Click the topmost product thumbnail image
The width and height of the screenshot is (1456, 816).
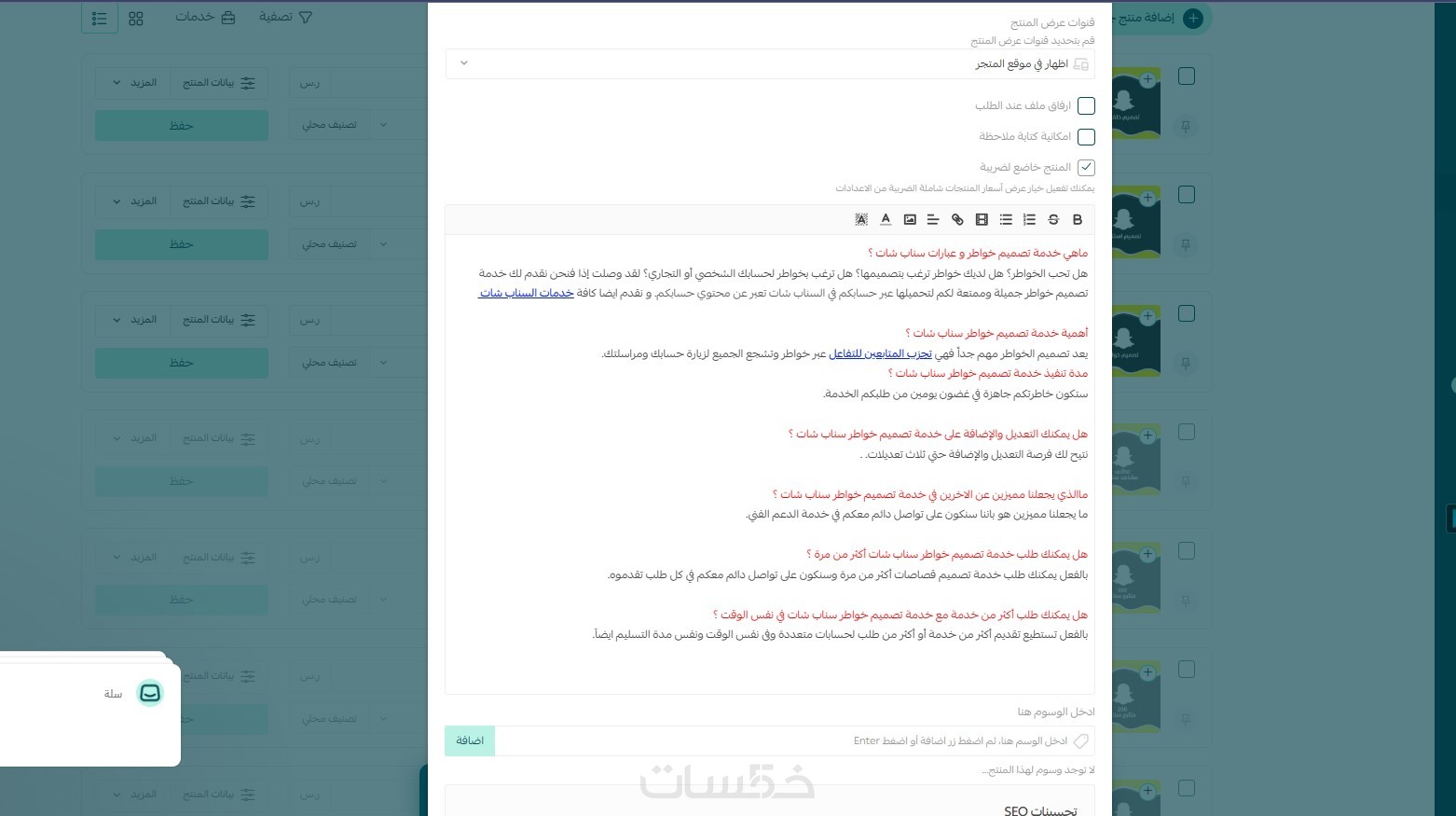click(x=1135, y=103)
